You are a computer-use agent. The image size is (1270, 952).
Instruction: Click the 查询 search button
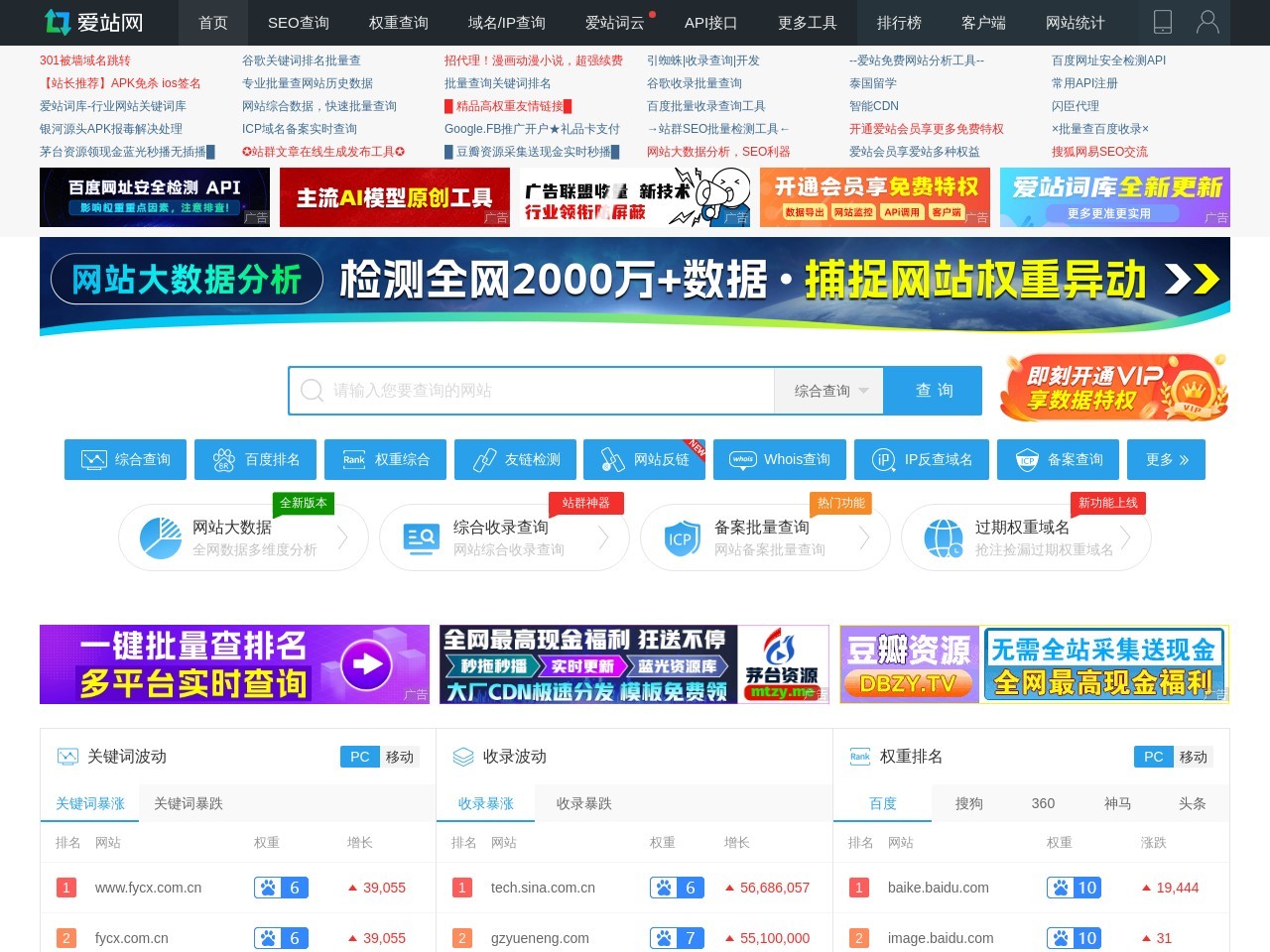pyautogui.click(x=932, y=390)
